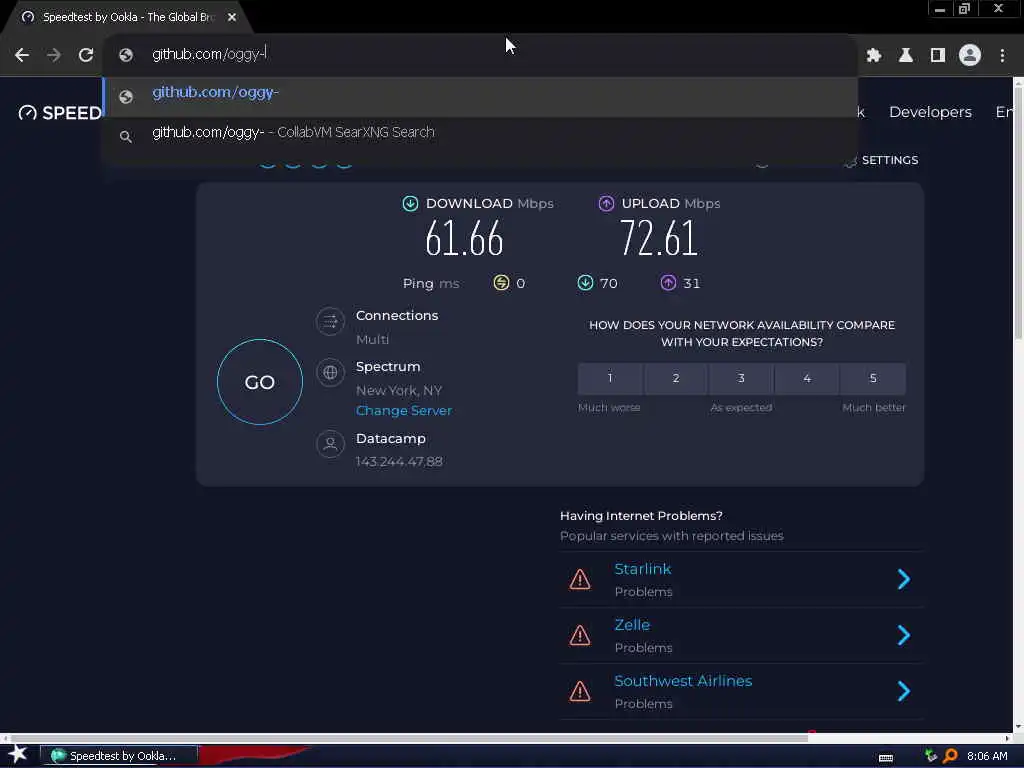
Task: Click the 72.61 upload speed value
Action: [x=659, y=238]
